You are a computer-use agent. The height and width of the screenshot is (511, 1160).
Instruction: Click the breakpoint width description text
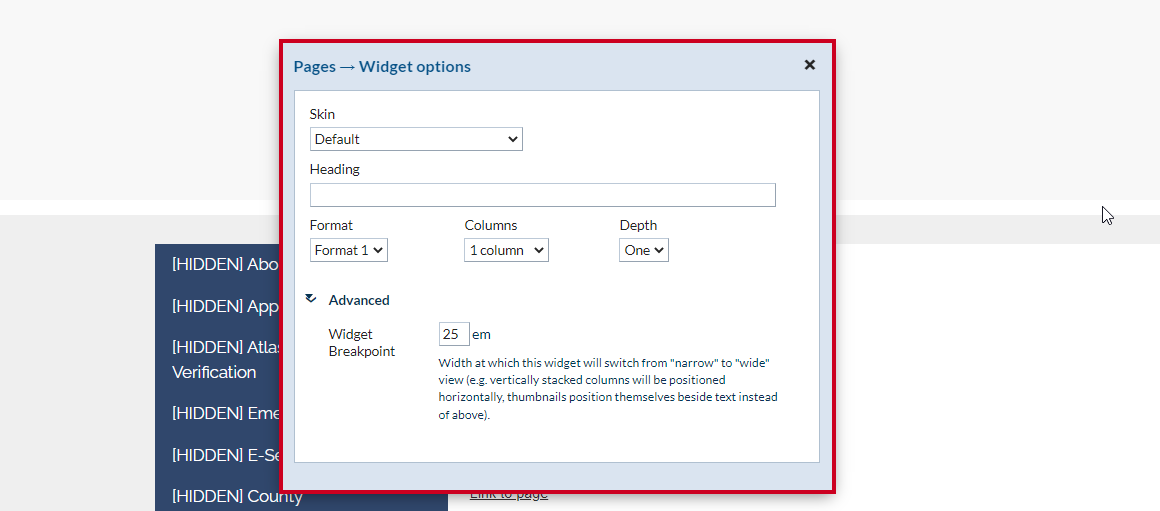pyautogui.click(x=608, y=389)
